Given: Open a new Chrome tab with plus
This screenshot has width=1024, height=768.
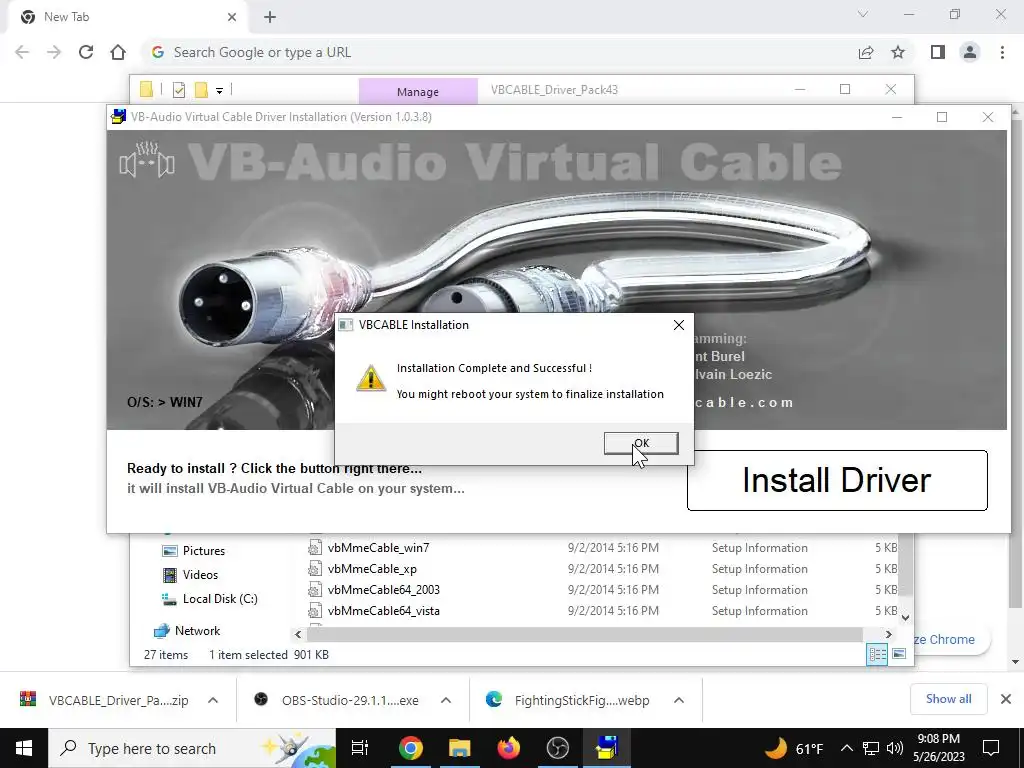Looking at the screenshot, I should (x=270, y=17).
